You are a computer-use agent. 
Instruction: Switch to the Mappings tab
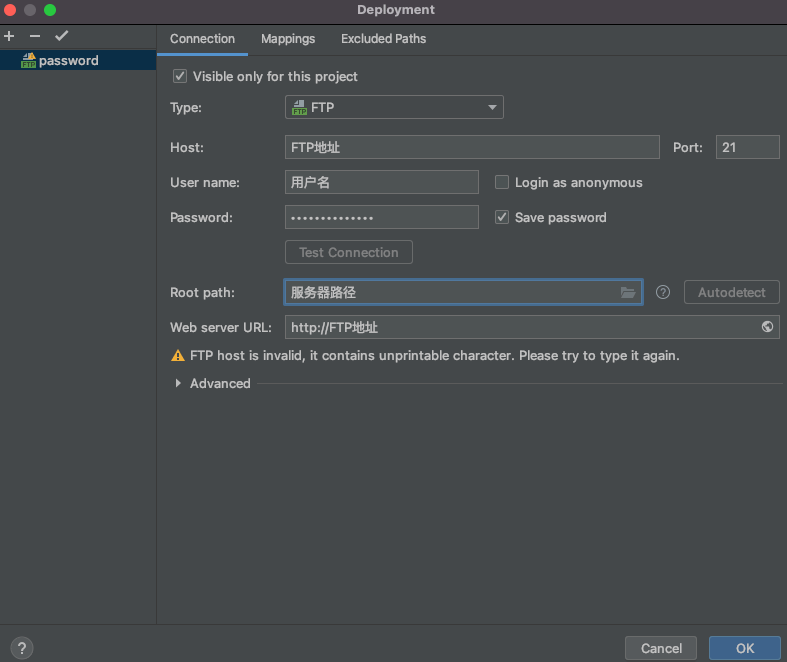tap(288, 39)
